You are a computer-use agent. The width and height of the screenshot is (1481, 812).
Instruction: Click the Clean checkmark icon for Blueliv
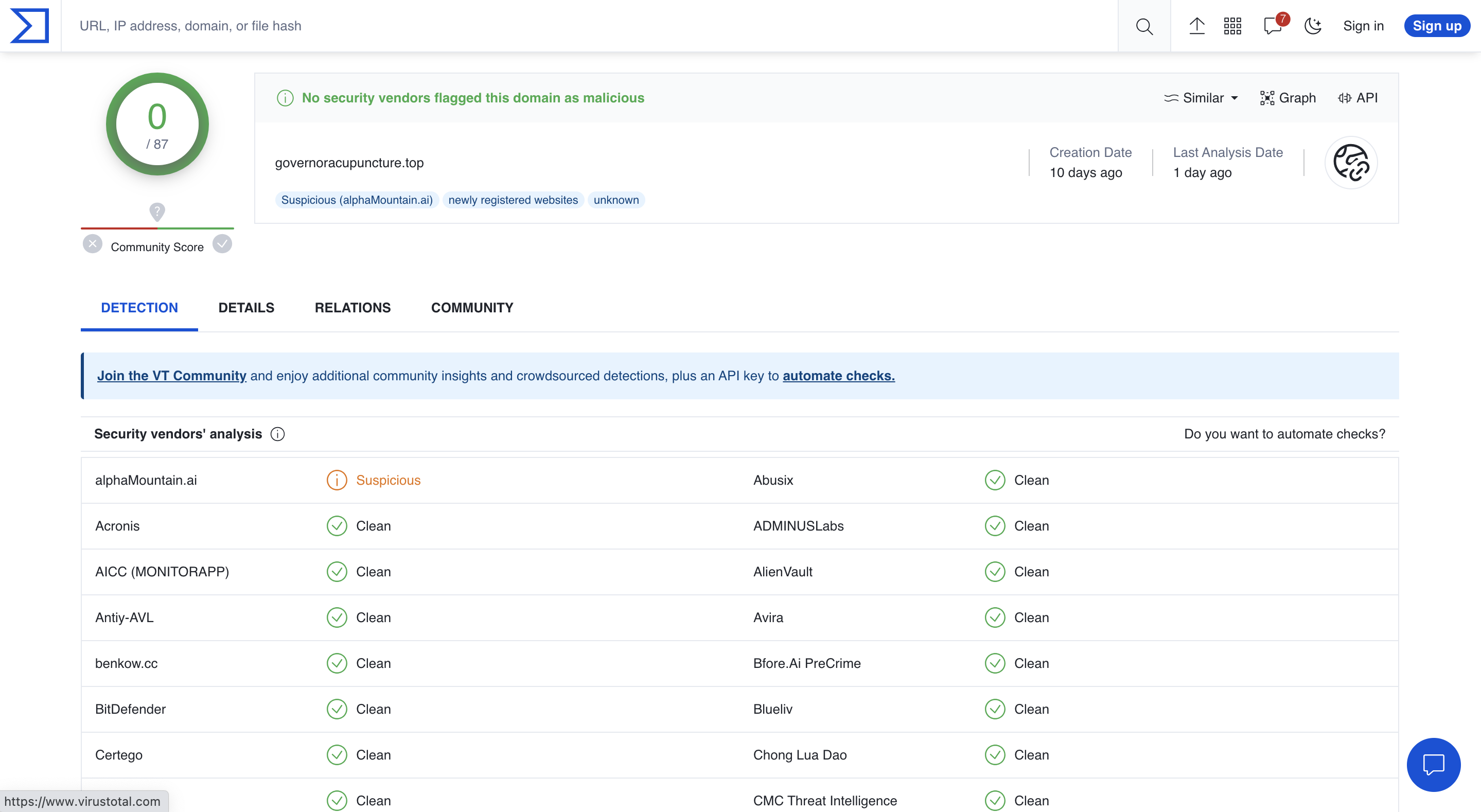tap(995, 709)
